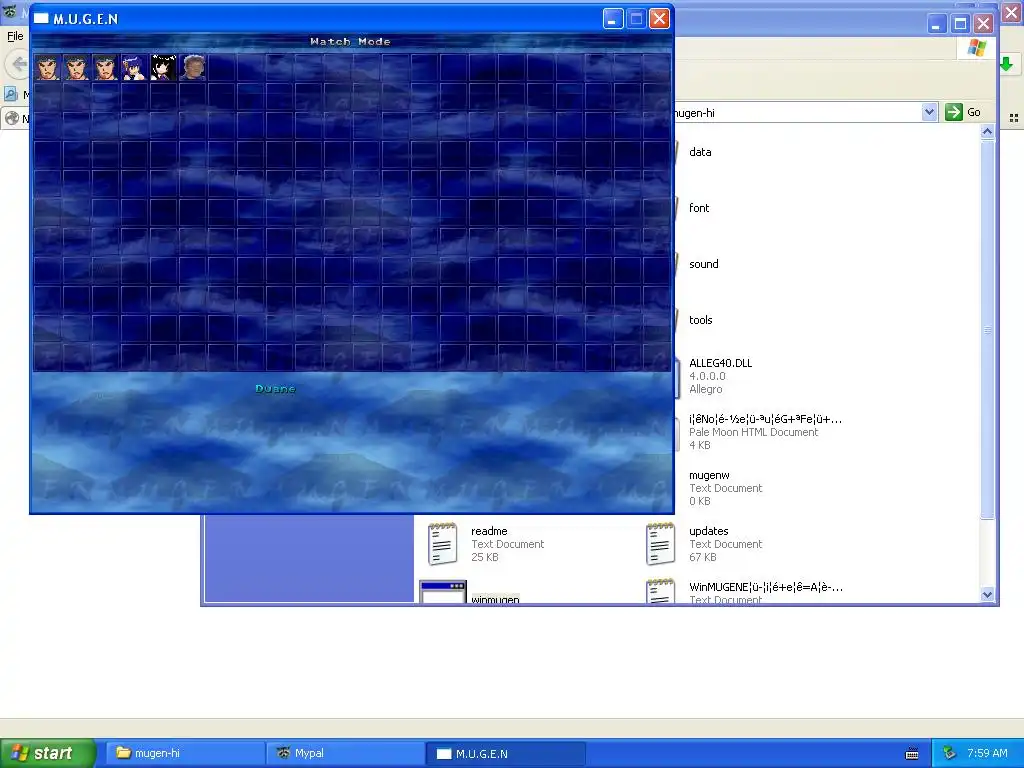Expand the address bar dropdown arrow
The width and height of the screenshot is (1024, 768).
pos(929,112)
